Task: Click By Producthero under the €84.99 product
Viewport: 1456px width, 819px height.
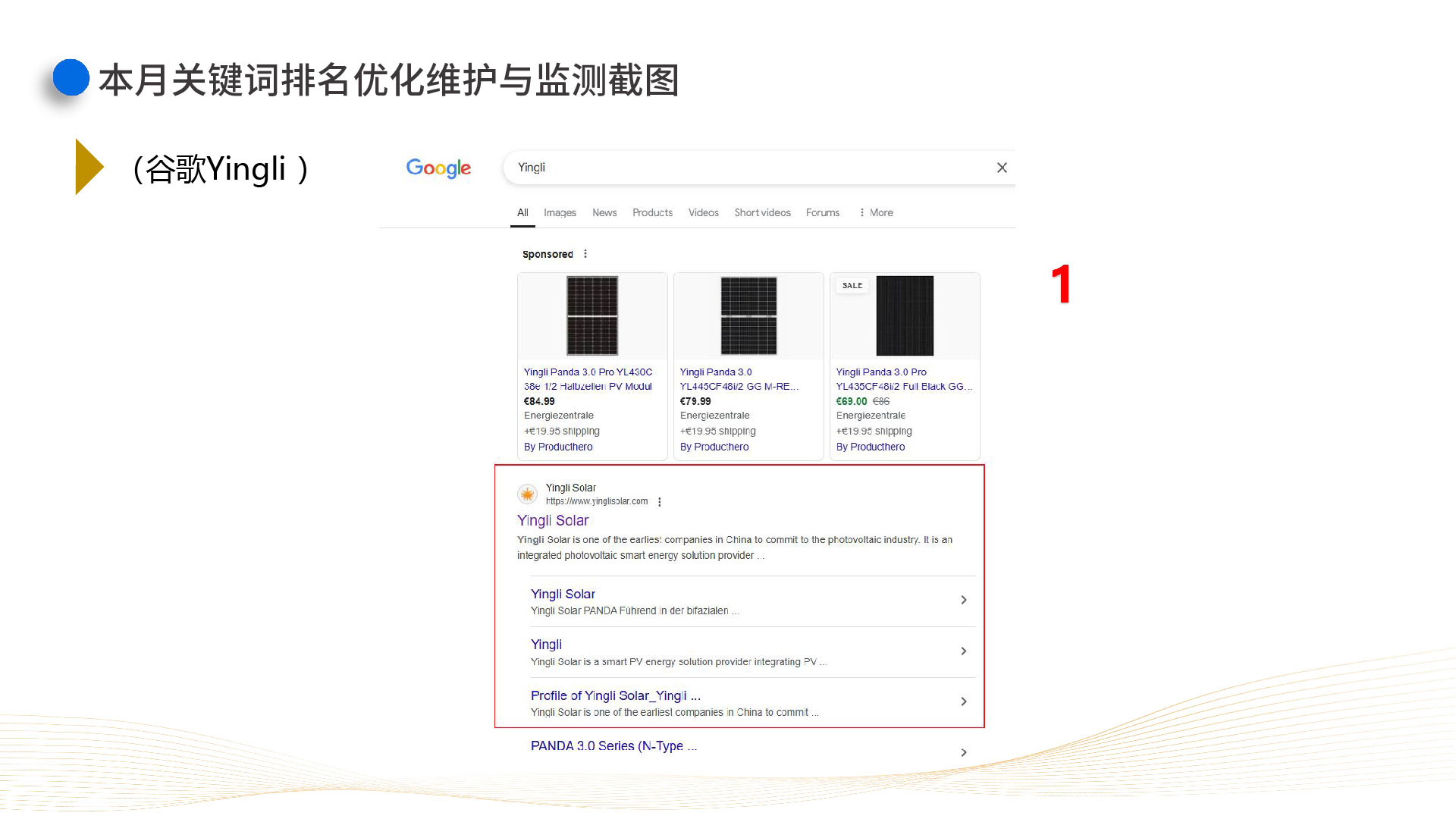Action: (x=558, y=447)
